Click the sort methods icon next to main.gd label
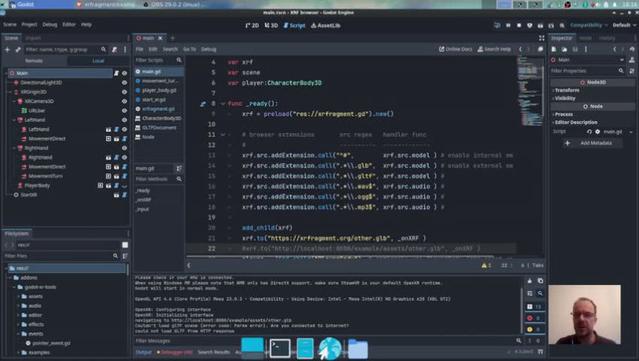639x361 pixels. coord(179,168)
